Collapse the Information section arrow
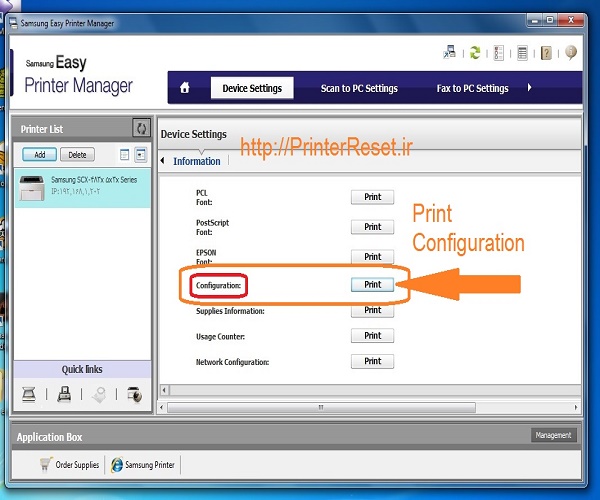 [x=163, y=161]
